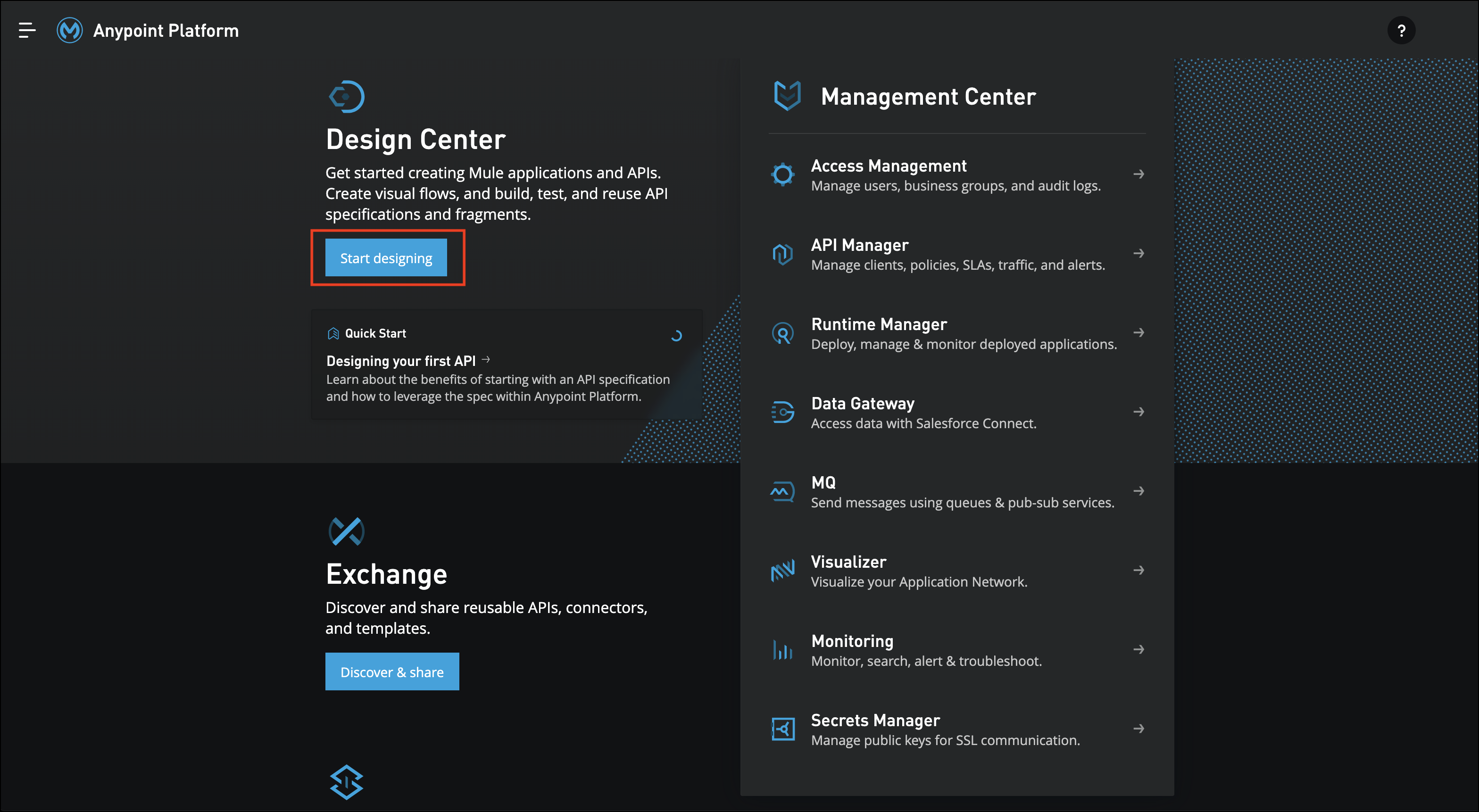Click the MQ icon
This screenshot has width=1479, height=812.
click(782, 491)
